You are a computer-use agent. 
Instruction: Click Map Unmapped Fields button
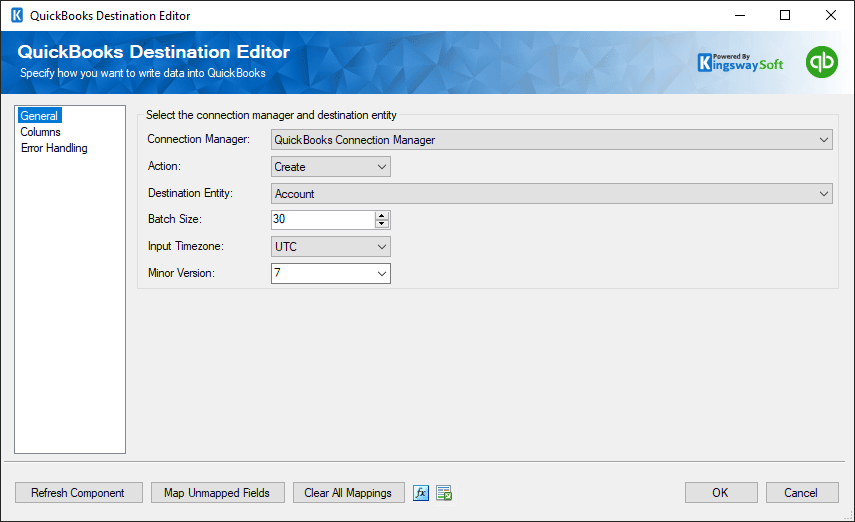pyautogui.click(x=218, y=493)
